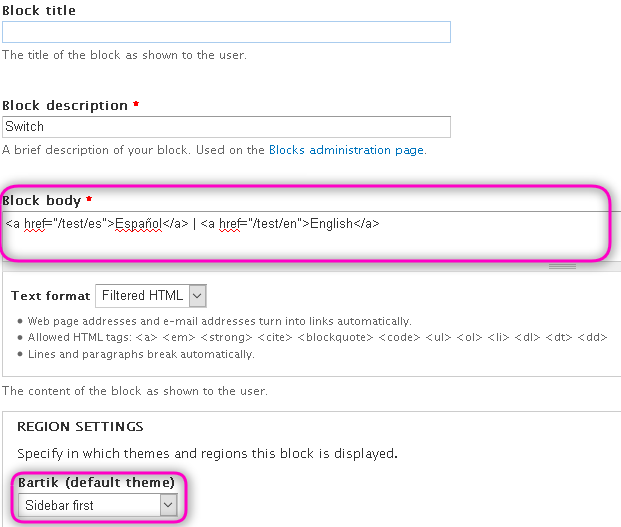
Task: Click inside the Block body textarea blank area
Action: [x=309, y=245]
